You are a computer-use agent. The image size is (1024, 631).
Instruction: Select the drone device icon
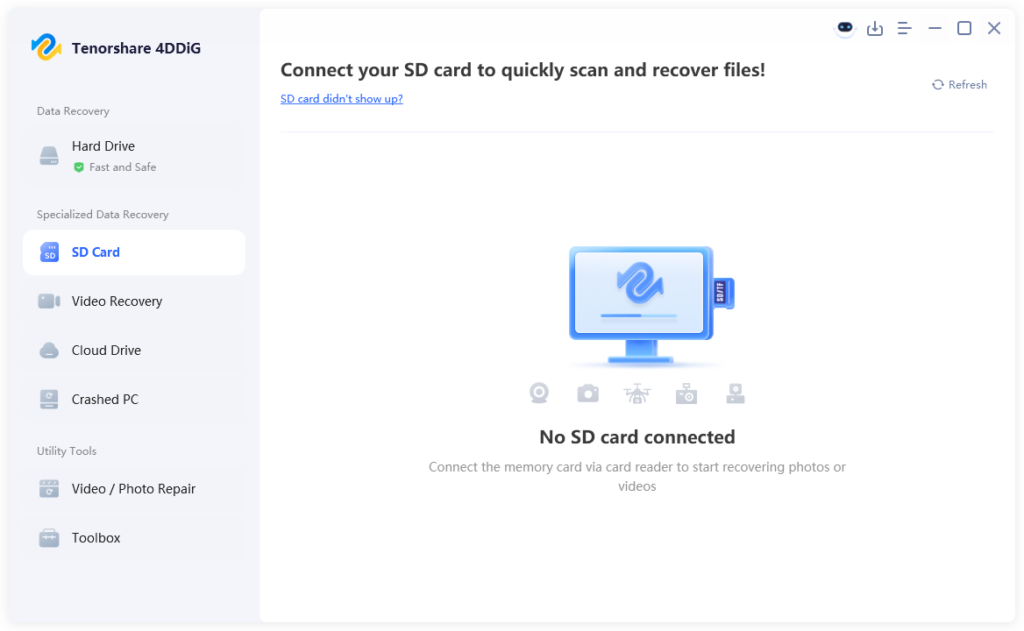(637, 393)
